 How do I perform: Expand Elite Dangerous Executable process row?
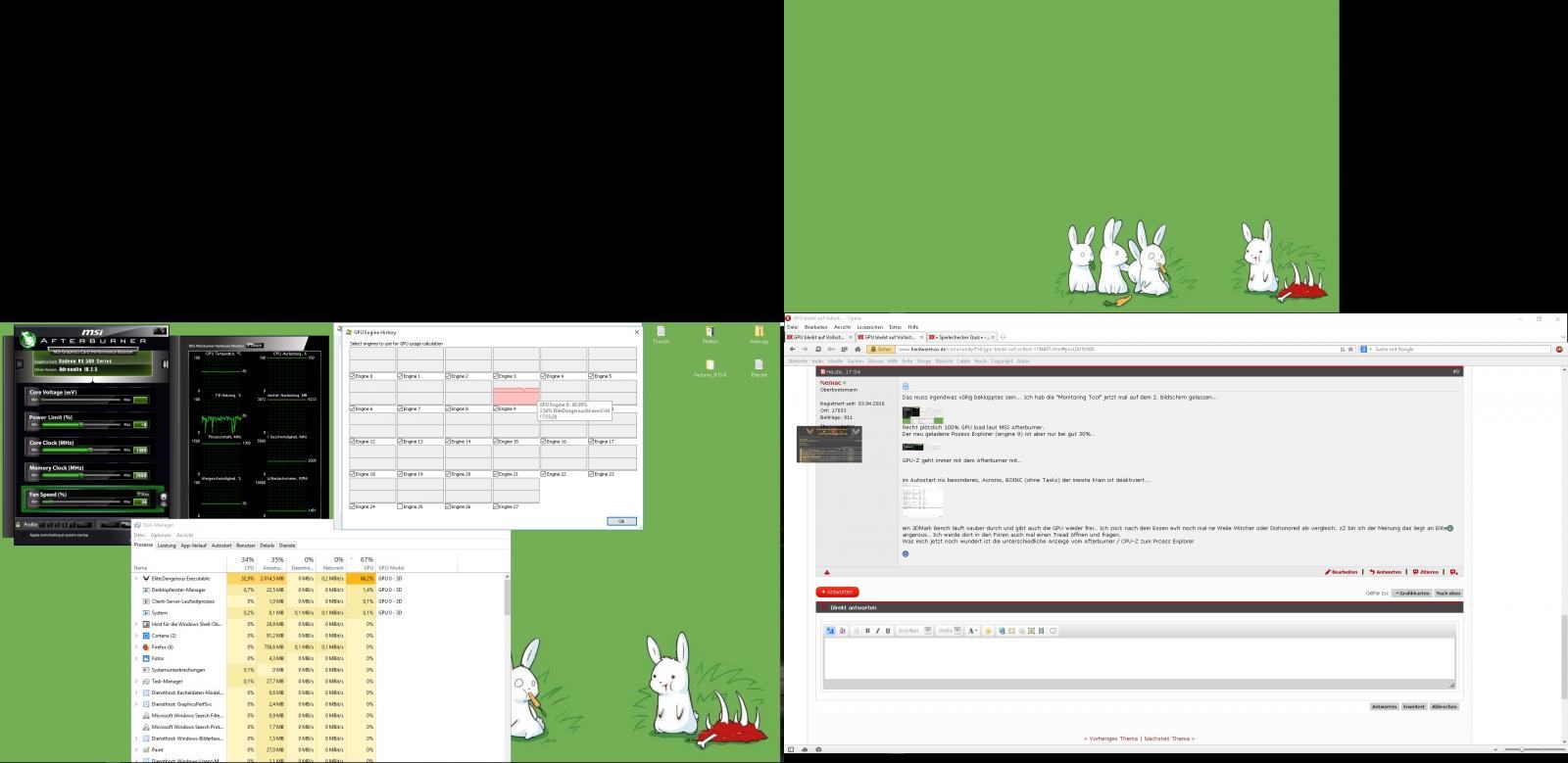136,579
